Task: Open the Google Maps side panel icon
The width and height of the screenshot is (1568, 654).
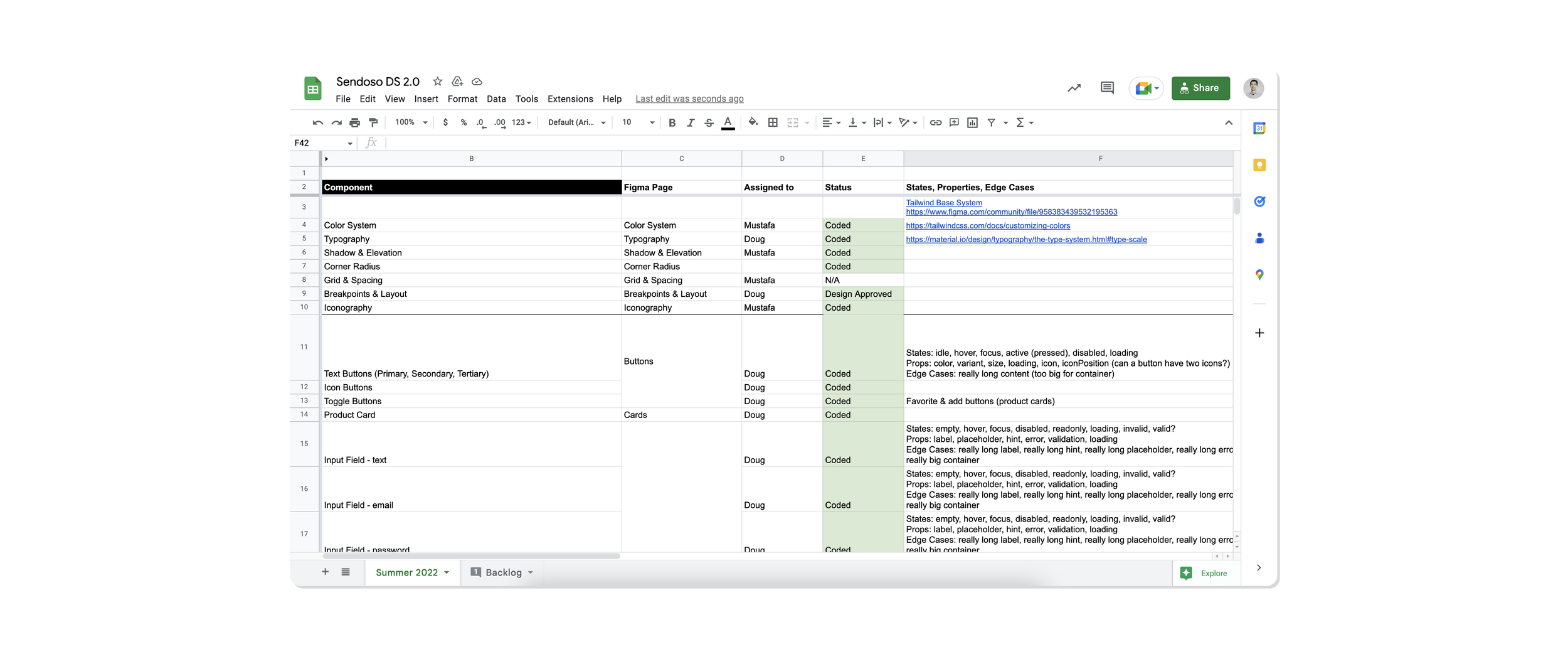Action: coord(1259,275)
